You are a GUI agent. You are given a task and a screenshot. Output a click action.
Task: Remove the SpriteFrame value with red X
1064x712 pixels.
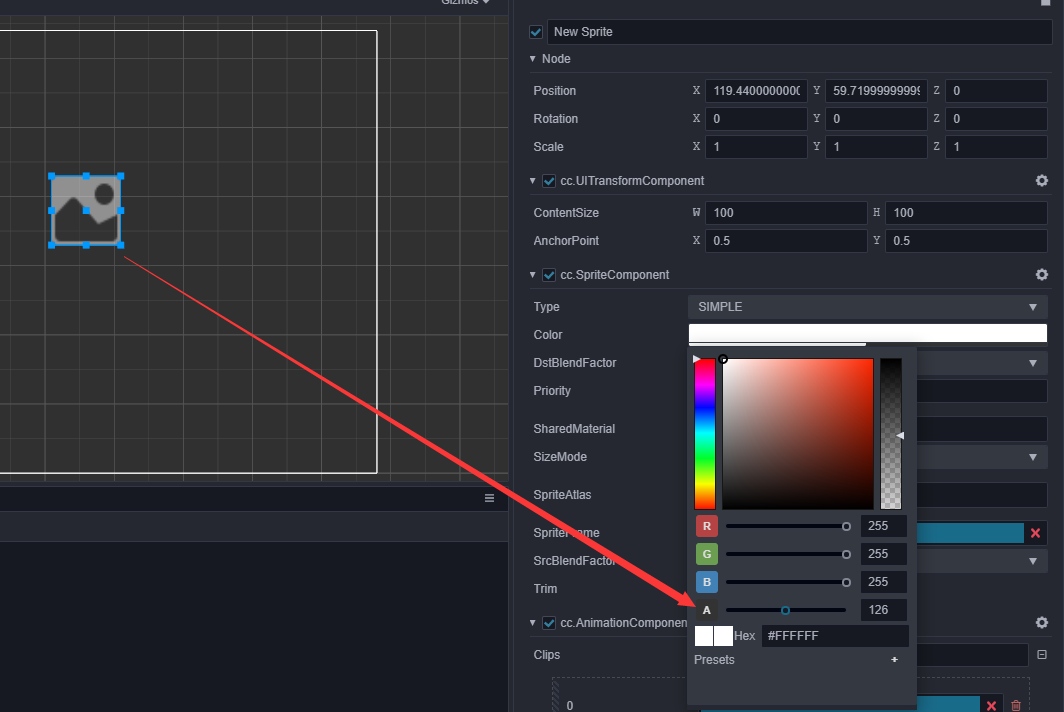click(x=1036, y=533)
